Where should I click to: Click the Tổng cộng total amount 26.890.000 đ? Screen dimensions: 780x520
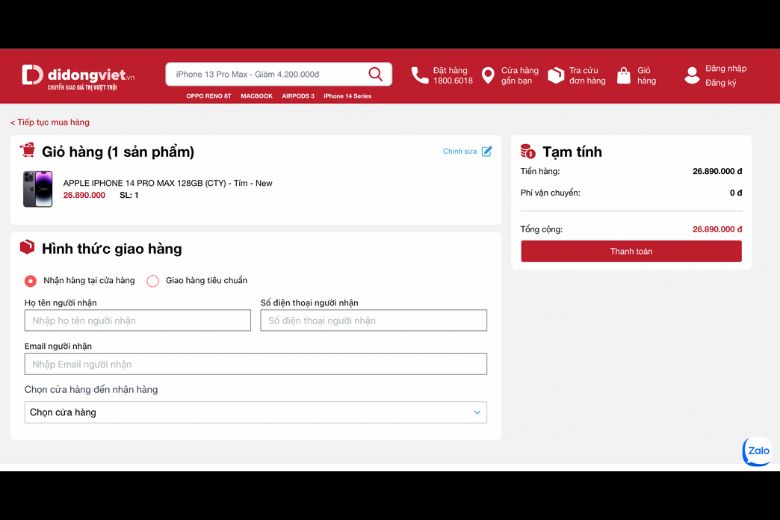[x=717, y=229]
